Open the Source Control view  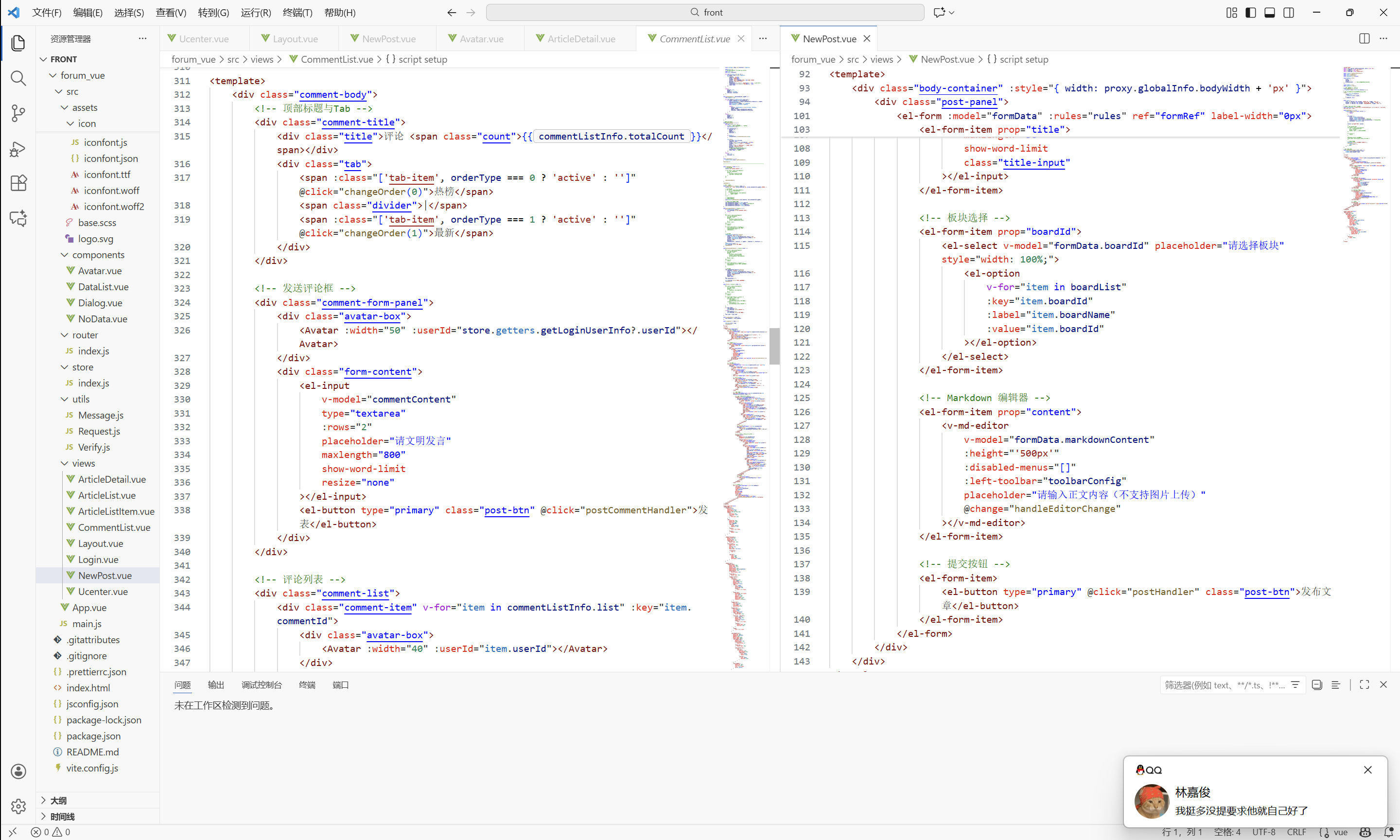(18, 113)
